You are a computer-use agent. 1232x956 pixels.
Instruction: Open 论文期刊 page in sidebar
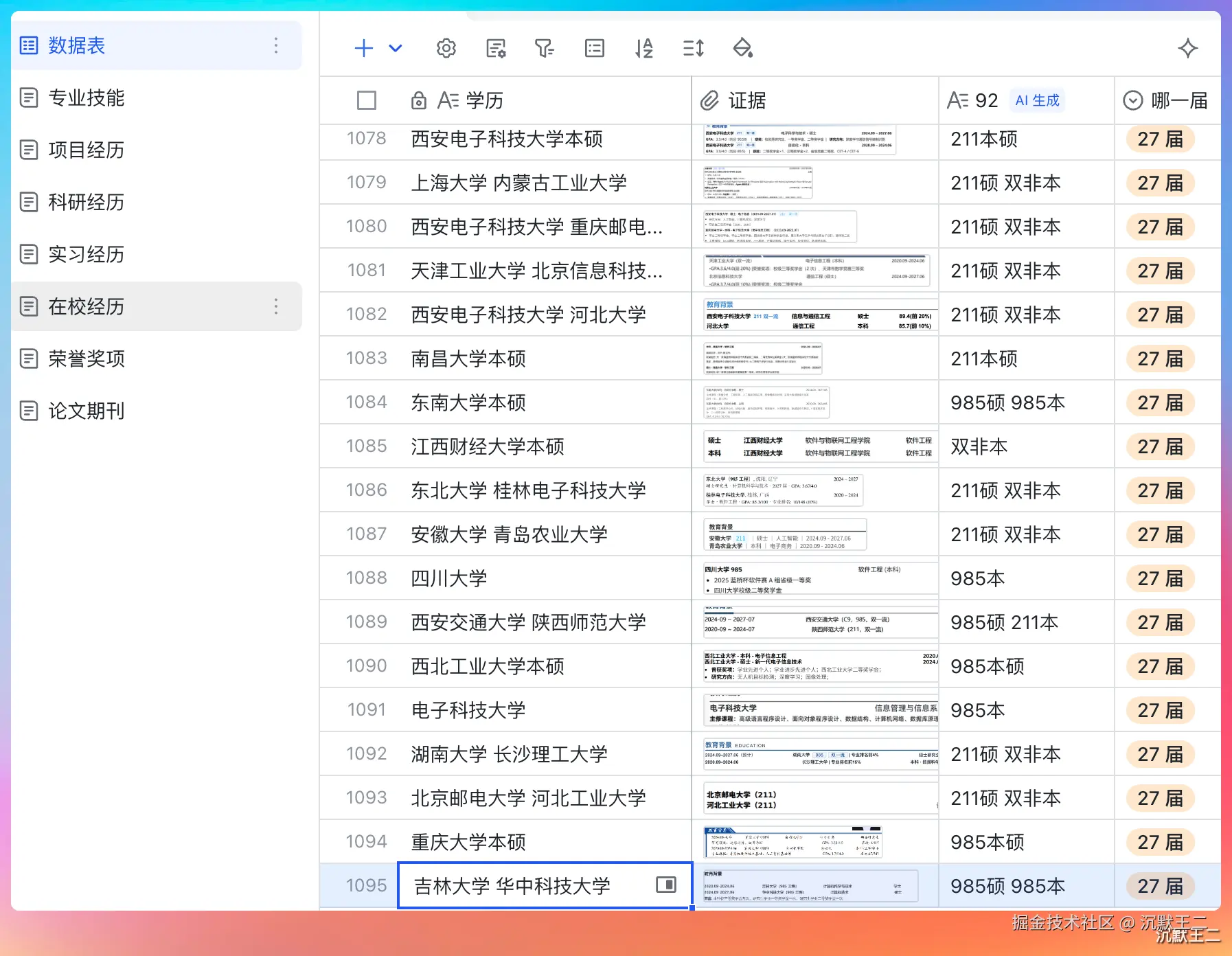coord(157,411)
